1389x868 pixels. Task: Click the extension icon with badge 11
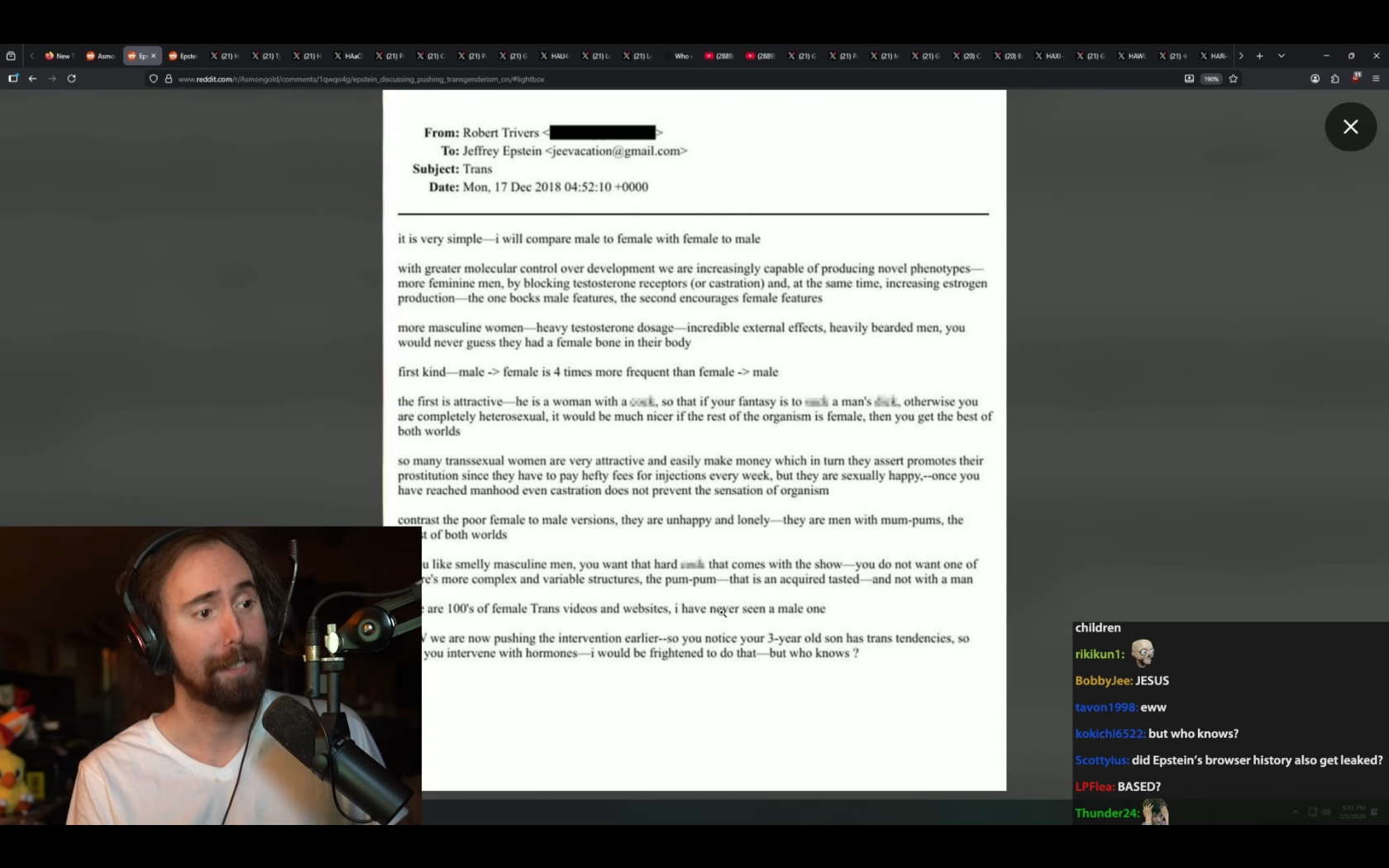1356,78
